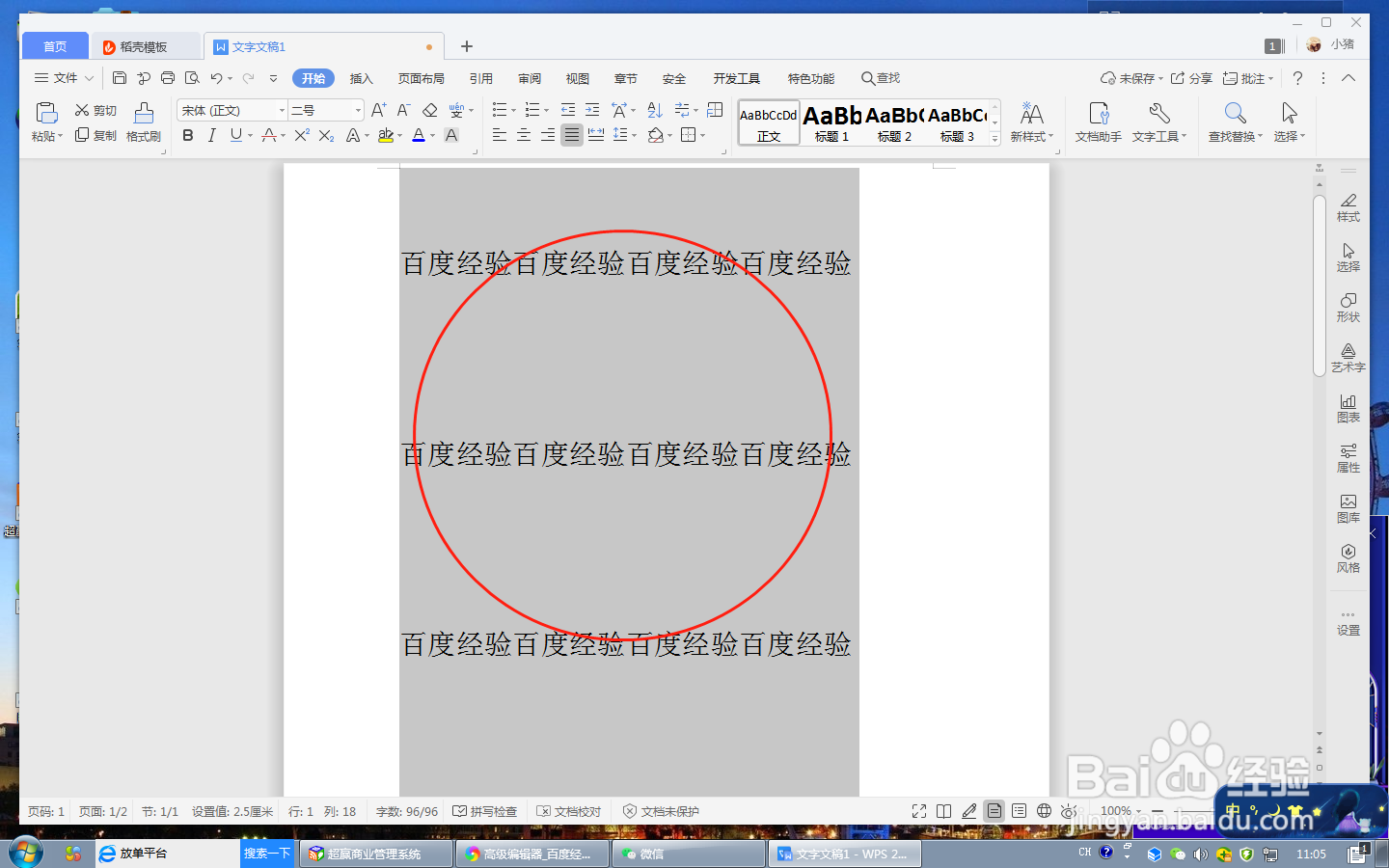Image resolution: width=1389 pixels, height=868 pixels.
Task: Click the increase indent icon
Action: pos(592,111)
